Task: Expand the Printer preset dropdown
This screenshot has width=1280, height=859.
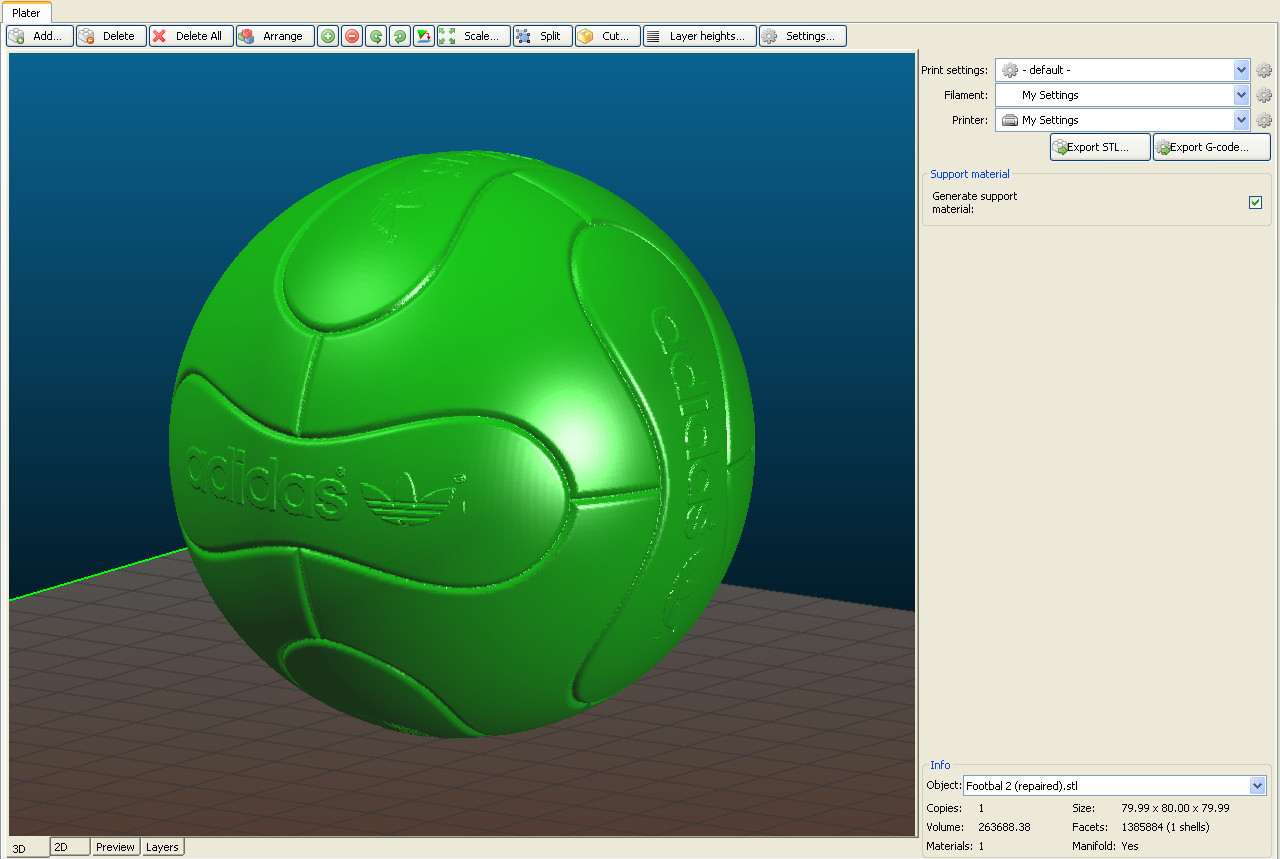Action: 1241,120
